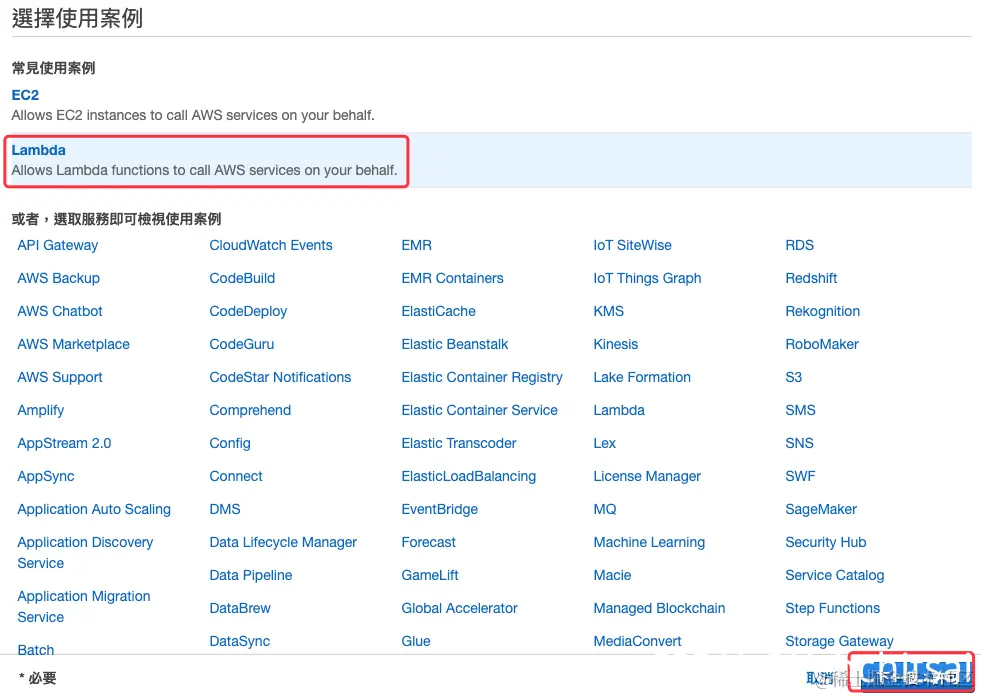Choose DataBrew

240,608
